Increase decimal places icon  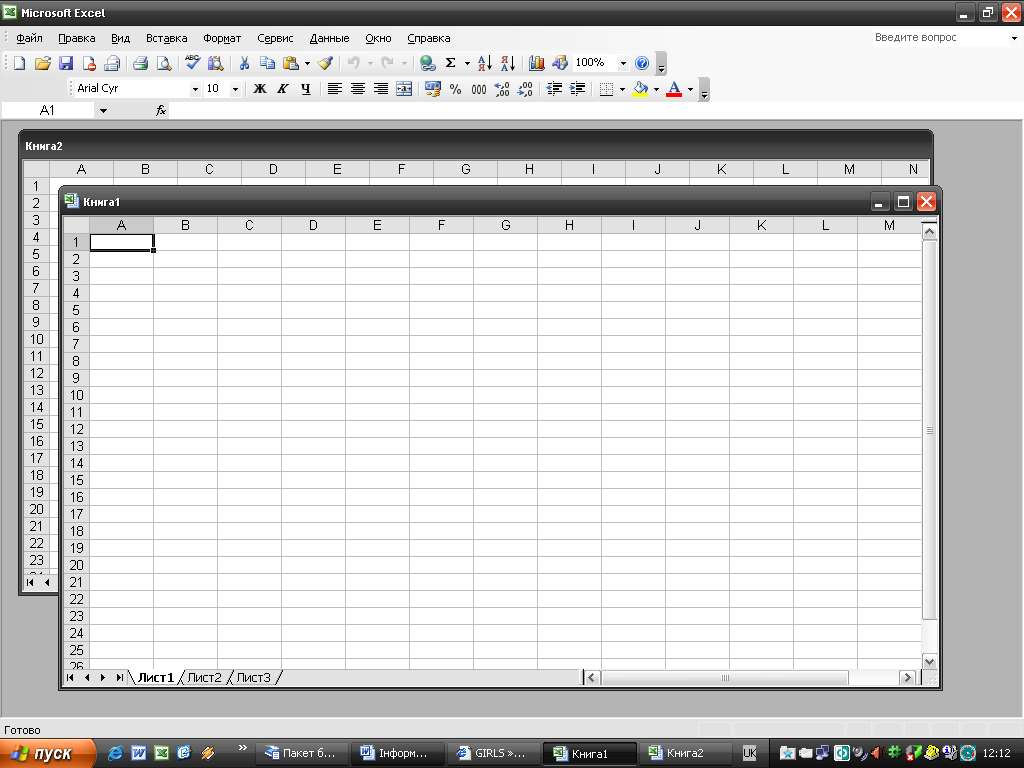tap(502, 89)
